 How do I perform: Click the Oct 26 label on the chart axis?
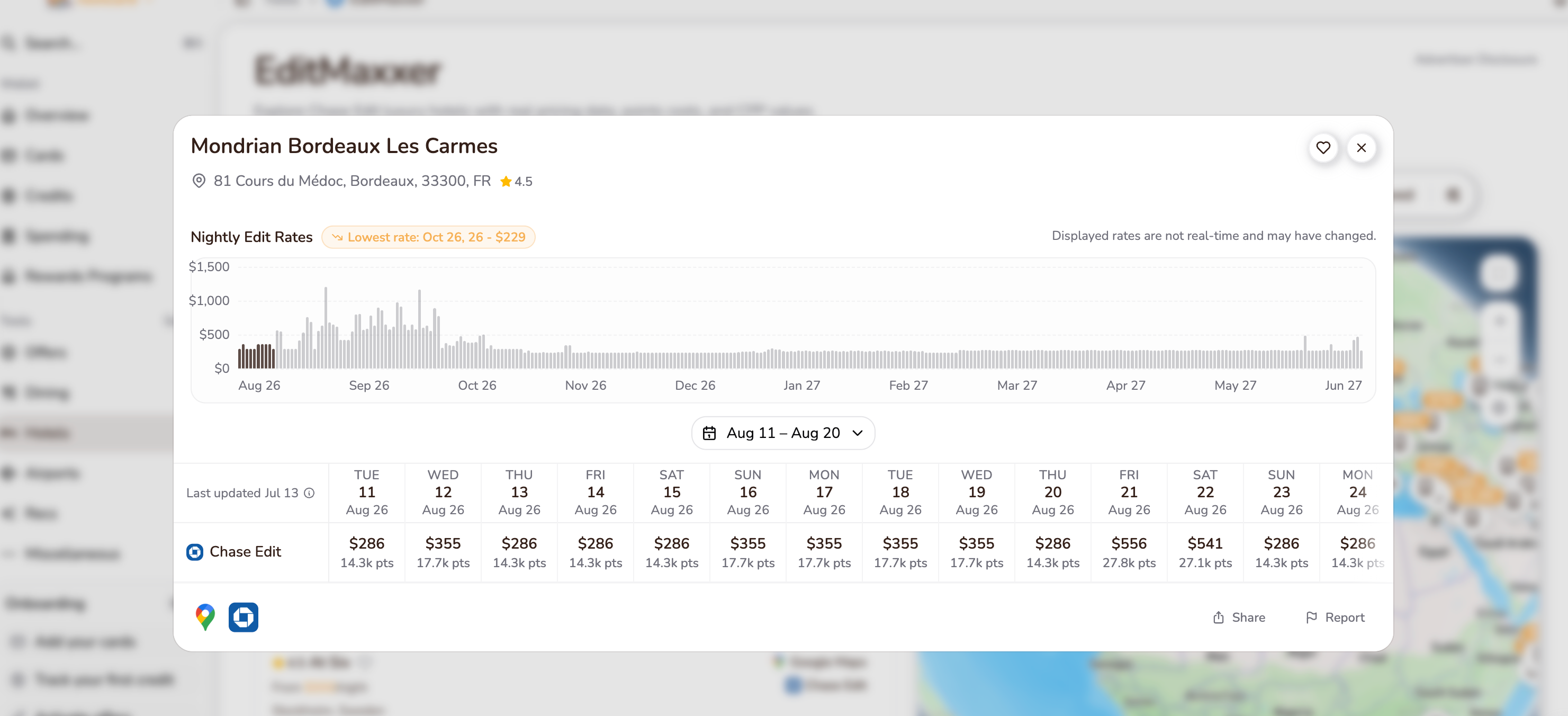[x=477, y=386]
